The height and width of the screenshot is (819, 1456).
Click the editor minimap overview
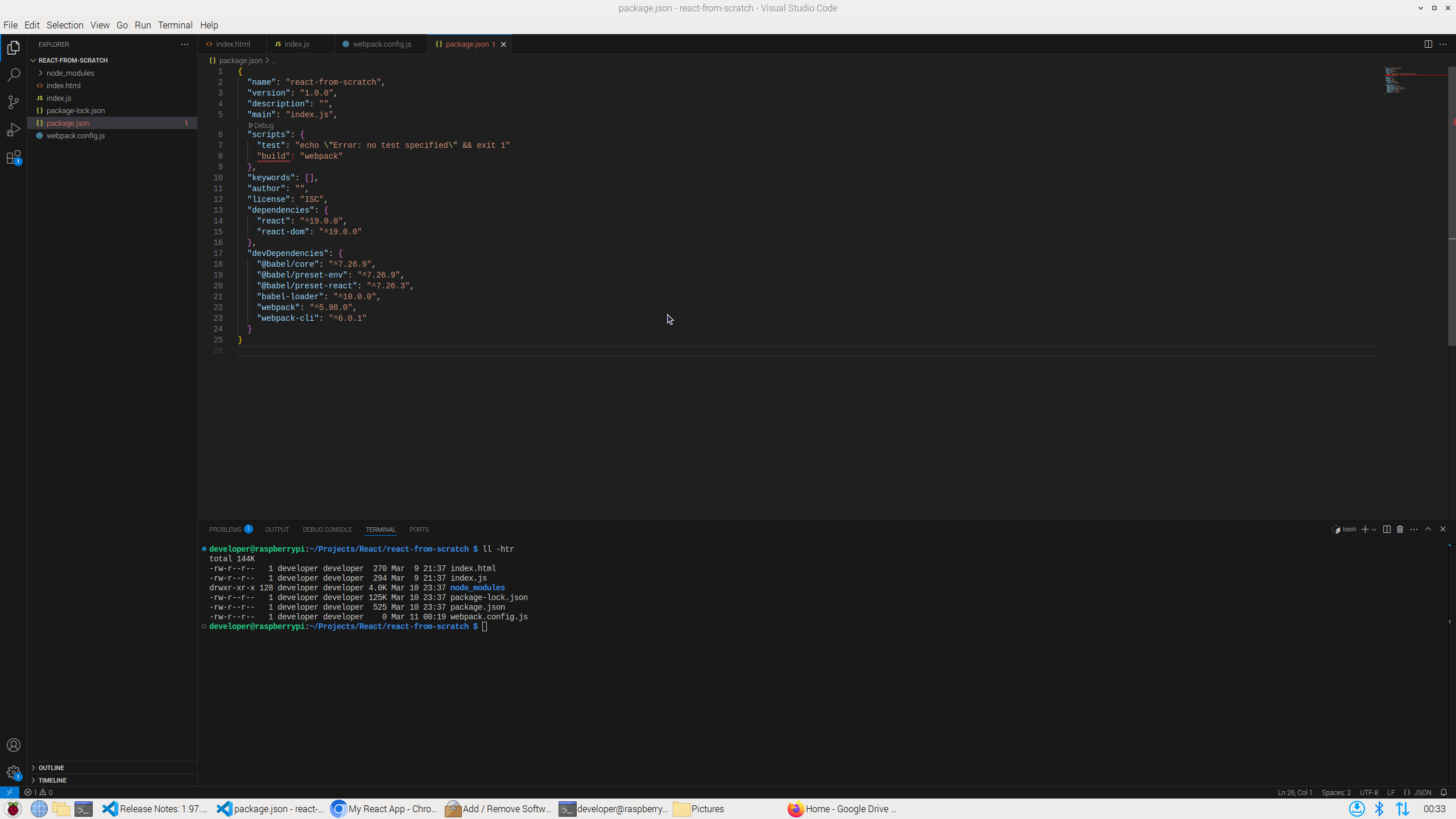(1415, 80)
